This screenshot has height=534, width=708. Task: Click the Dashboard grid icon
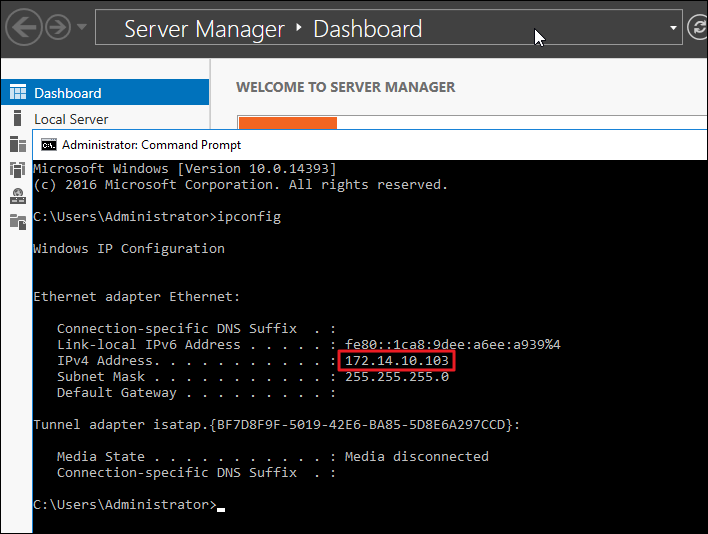point(18,92)
